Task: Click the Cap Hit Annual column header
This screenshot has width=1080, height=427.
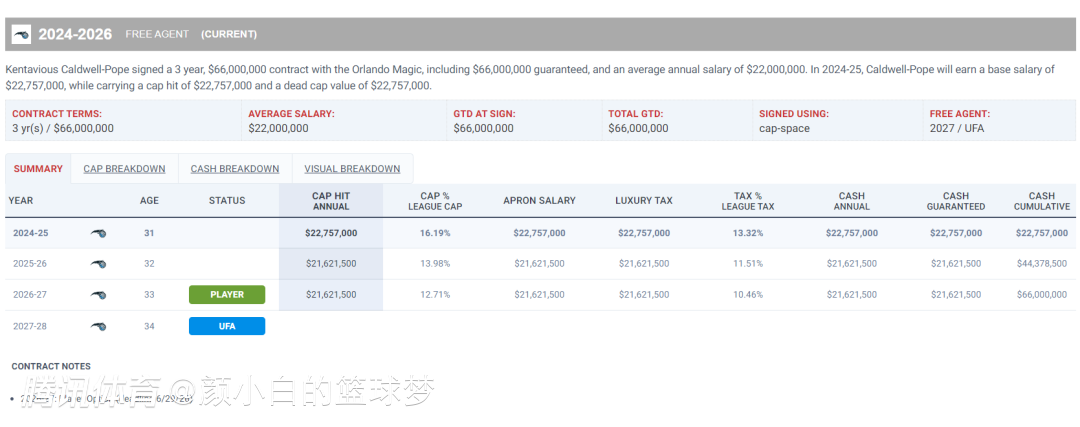Action: 331,201
